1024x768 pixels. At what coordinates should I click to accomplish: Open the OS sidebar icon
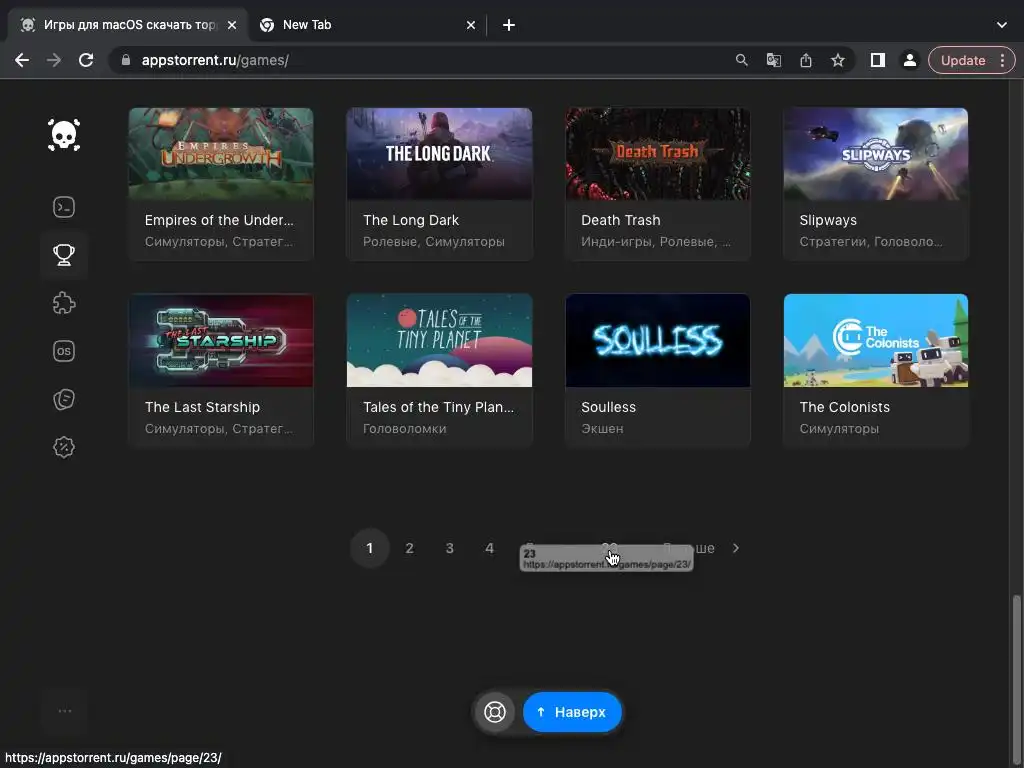click(64, 351)
